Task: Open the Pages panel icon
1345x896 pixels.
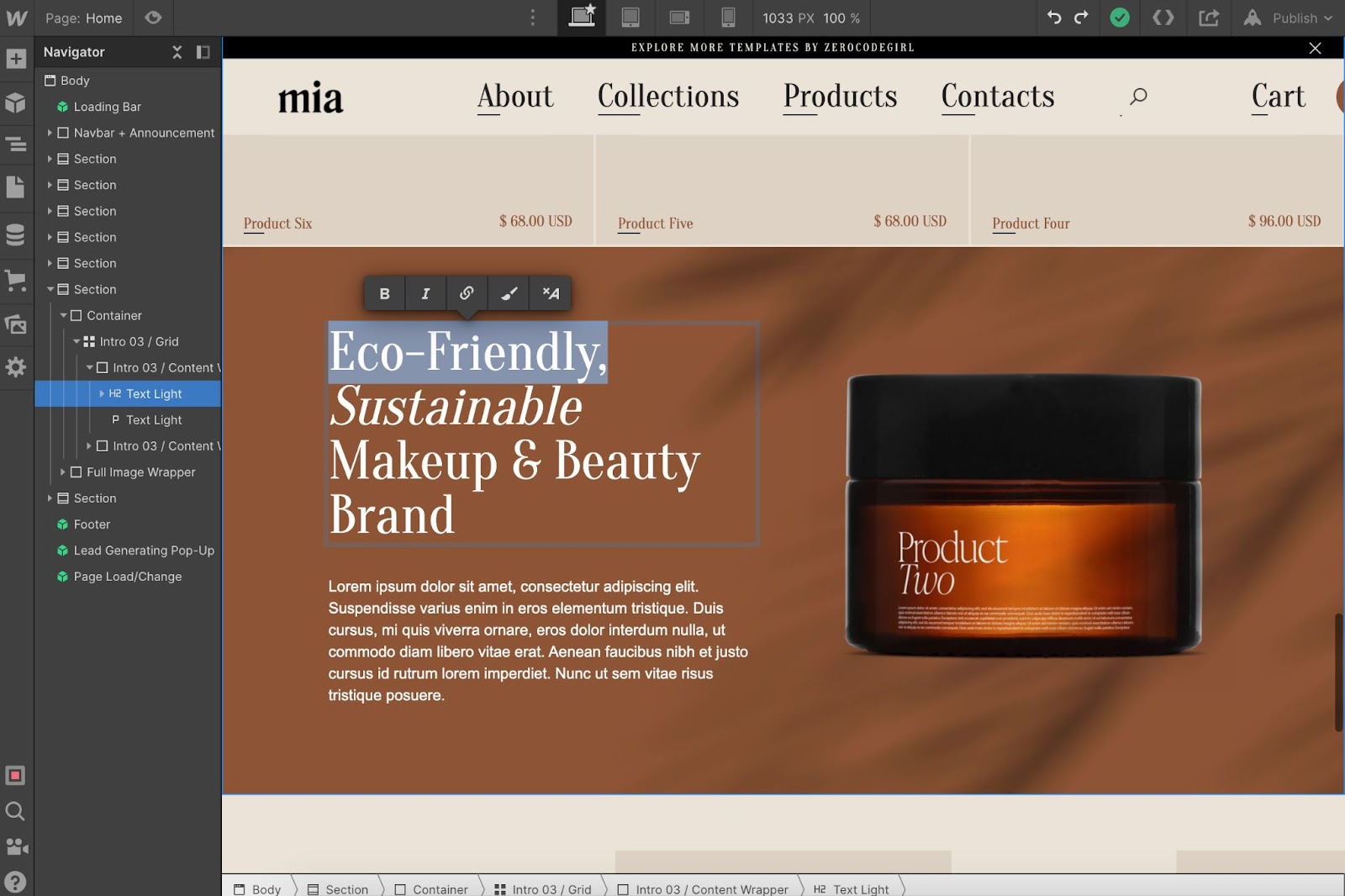Action: (16, 187)
